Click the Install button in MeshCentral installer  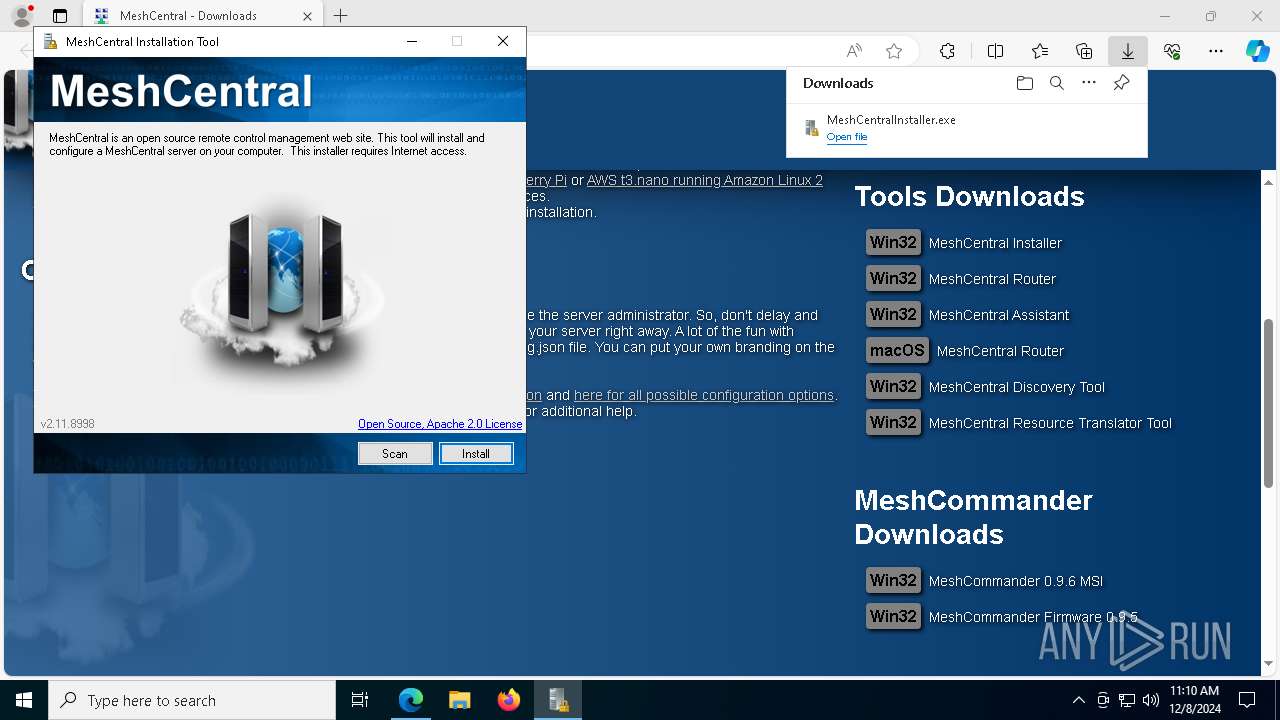[x=476, y=454]
